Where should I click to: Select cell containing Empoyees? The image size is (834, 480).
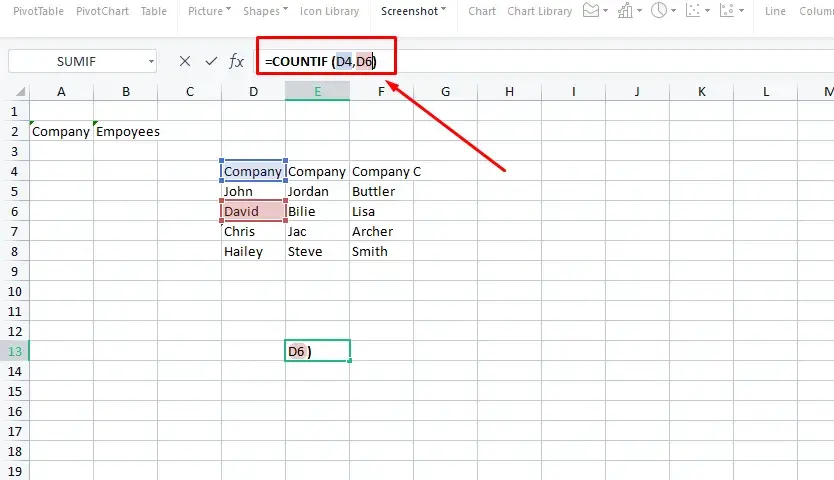[x=126, y=131]
